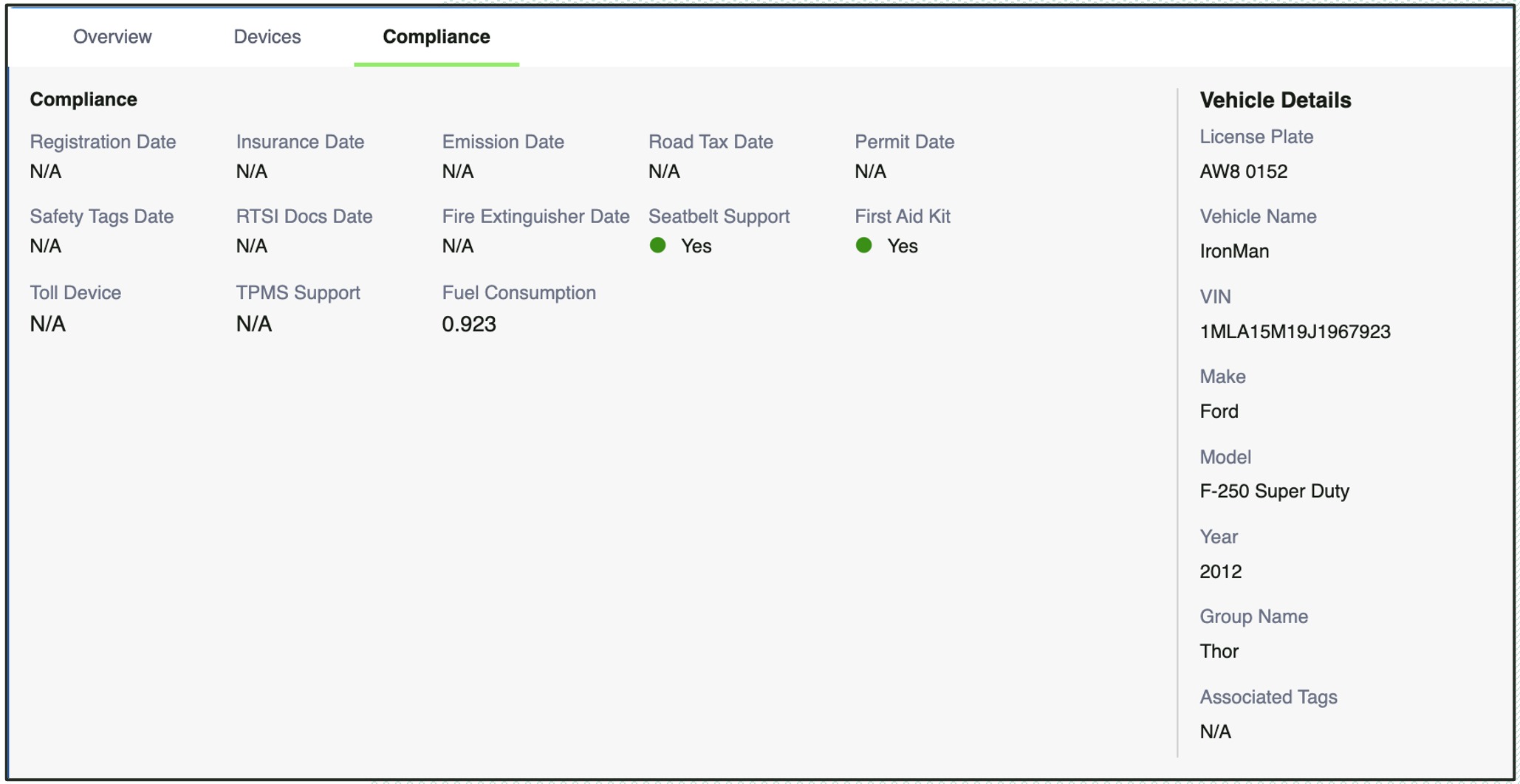Click the Permit Date label
The height and width of the screenshot is (784, 1520).
tap(904, 142)
